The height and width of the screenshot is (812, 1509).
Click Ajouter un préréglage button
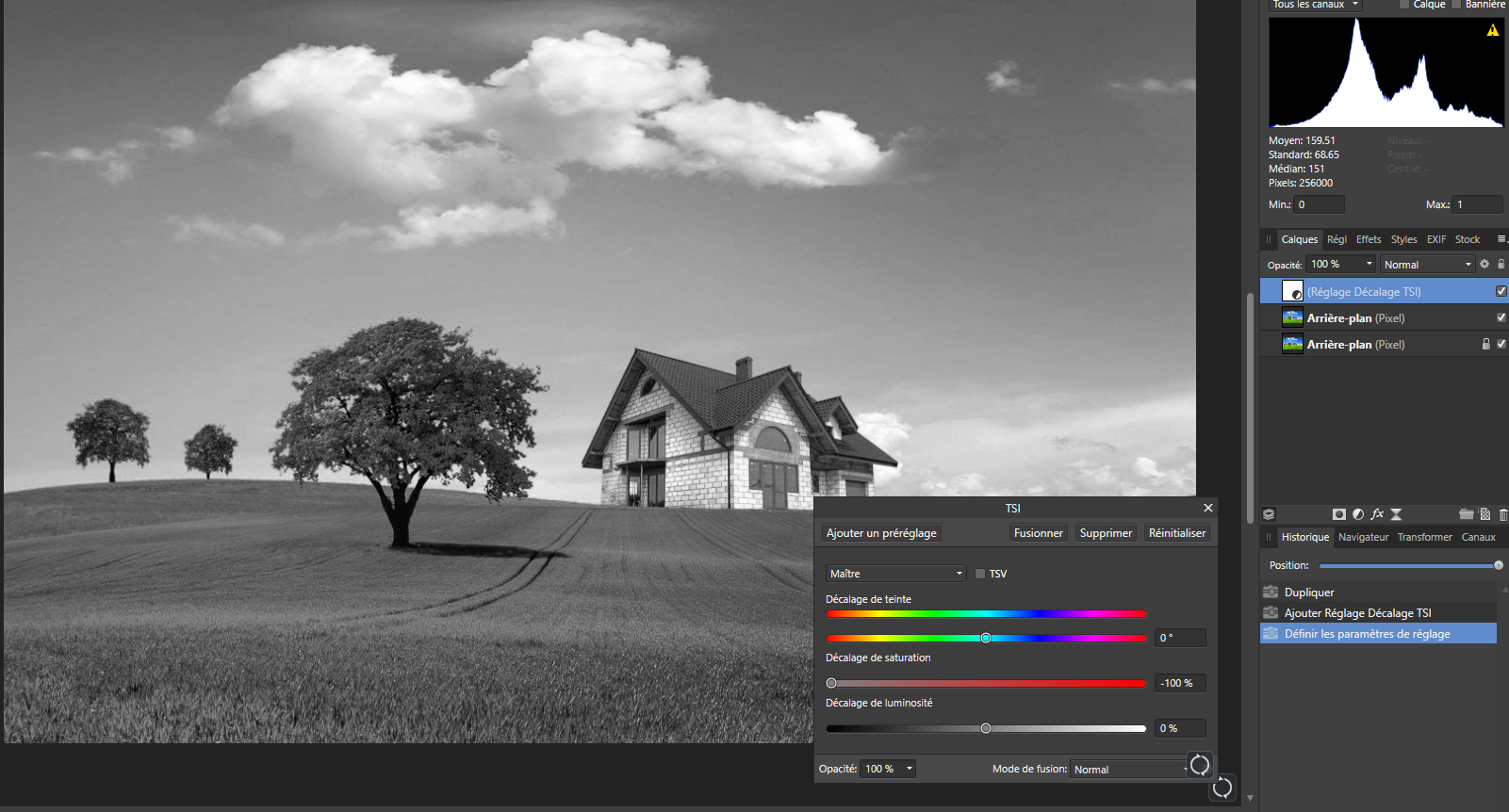881,533
